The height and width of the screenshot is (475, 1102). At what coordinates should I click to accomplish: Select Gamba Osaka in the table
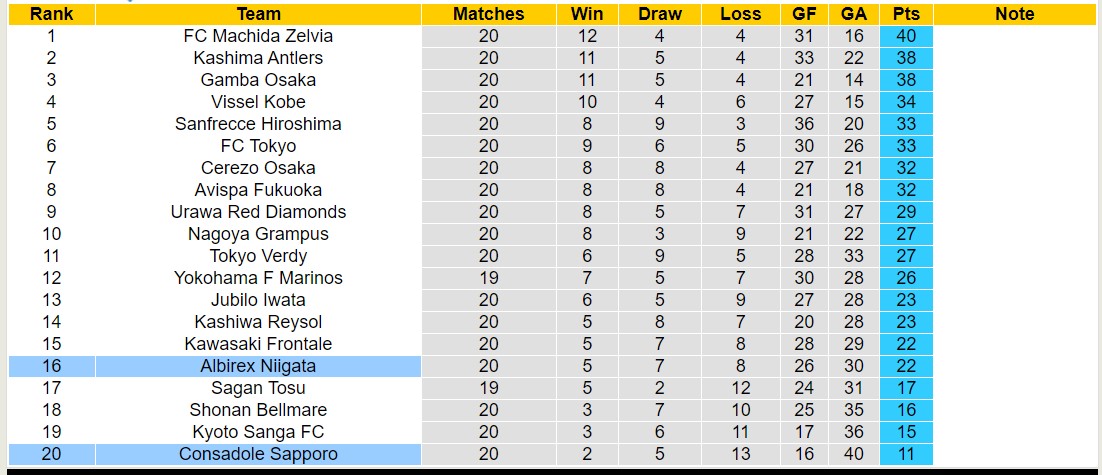pos(259,80)
